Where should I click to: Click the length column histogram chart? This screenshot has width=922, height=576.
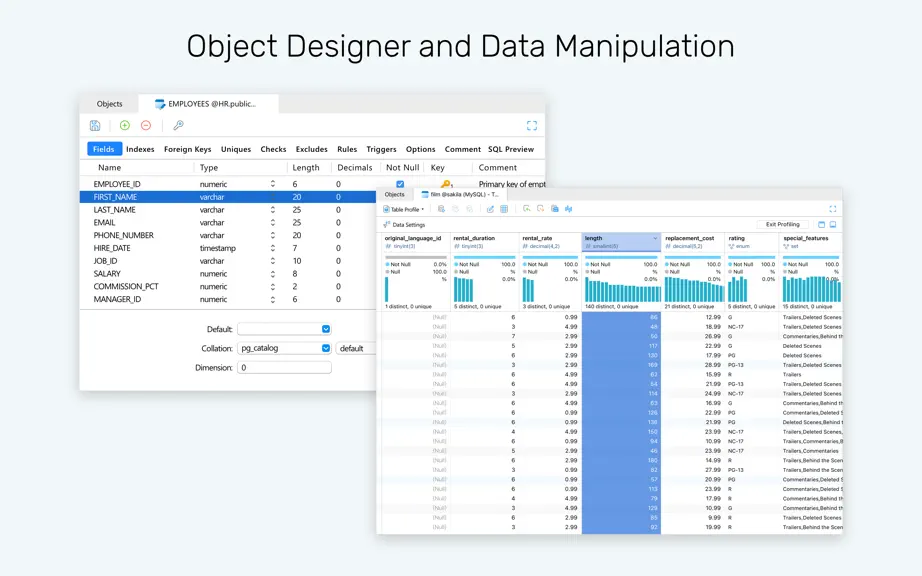pyautogui.click(x=622, y=291)
